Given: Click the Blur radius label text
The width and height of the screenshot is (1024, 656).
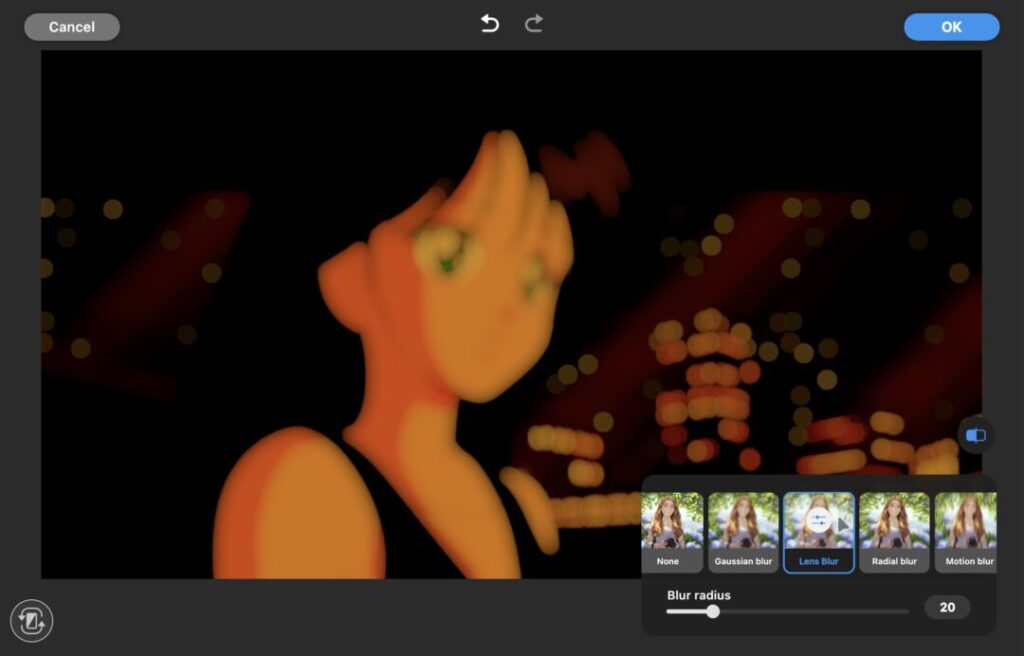Looking at the screenshot, I should click(x=698, y=595).
